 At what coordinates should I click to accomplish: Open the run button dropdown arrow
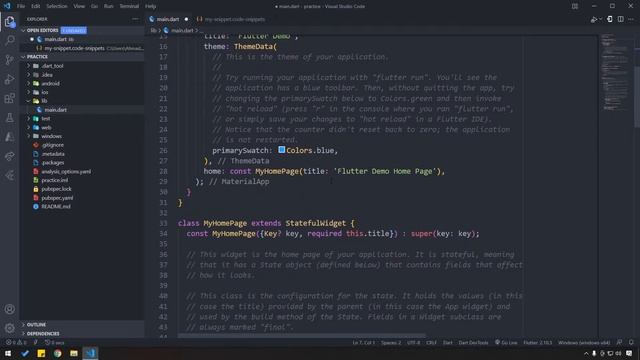(600, 19)
